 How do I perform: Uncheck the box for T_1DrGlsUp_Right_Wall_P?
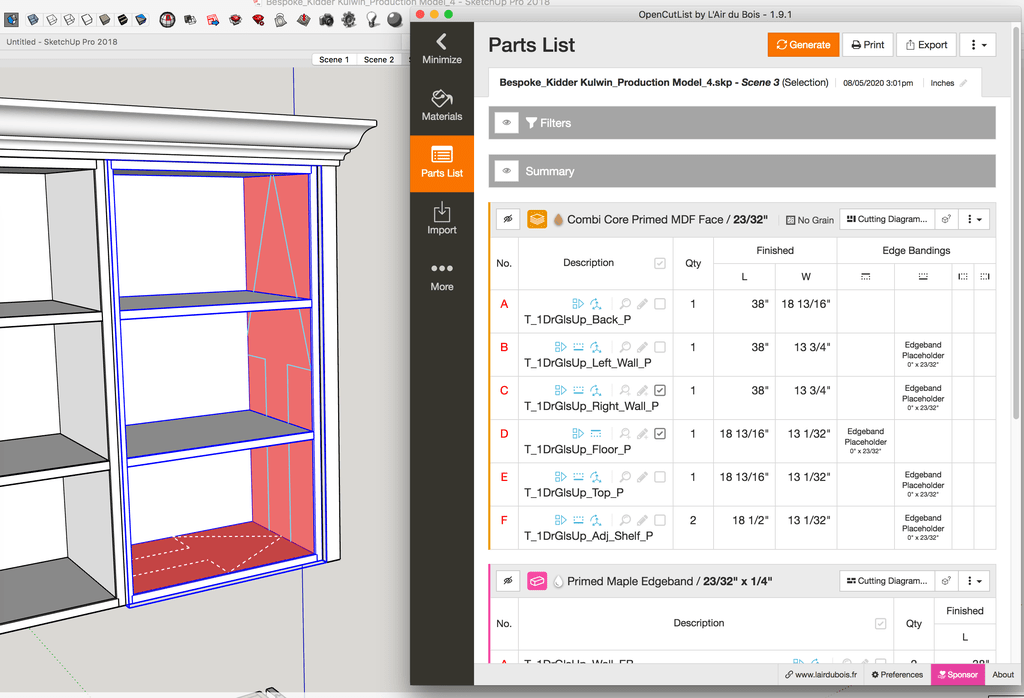click(x=660, y=390)
